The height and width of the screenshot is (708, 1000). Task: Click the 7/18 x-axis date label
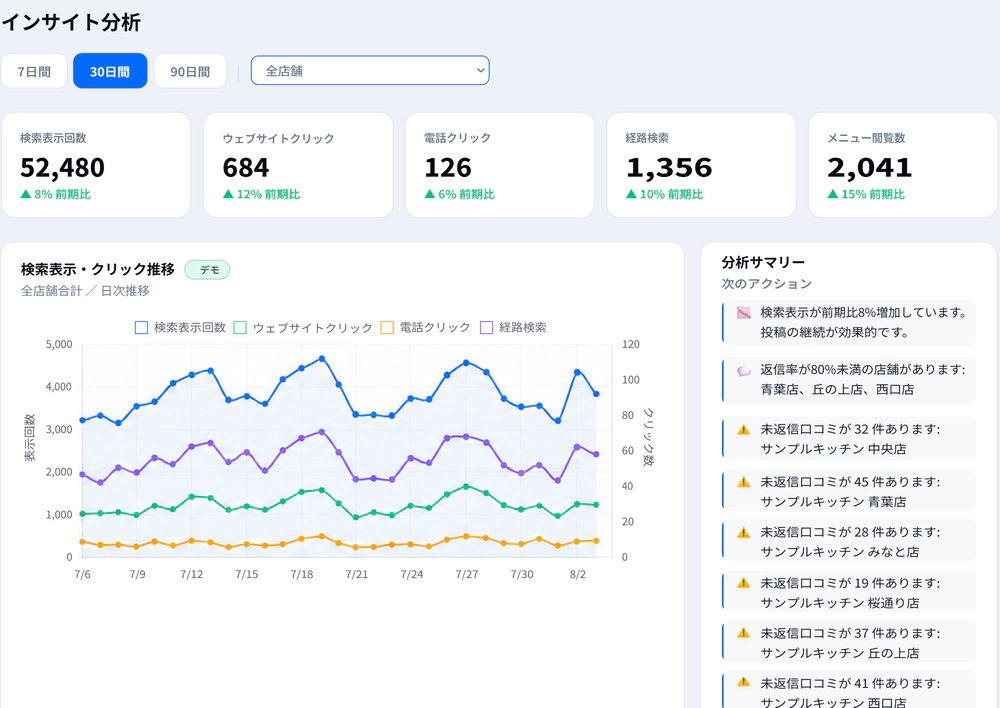point(302,574)
